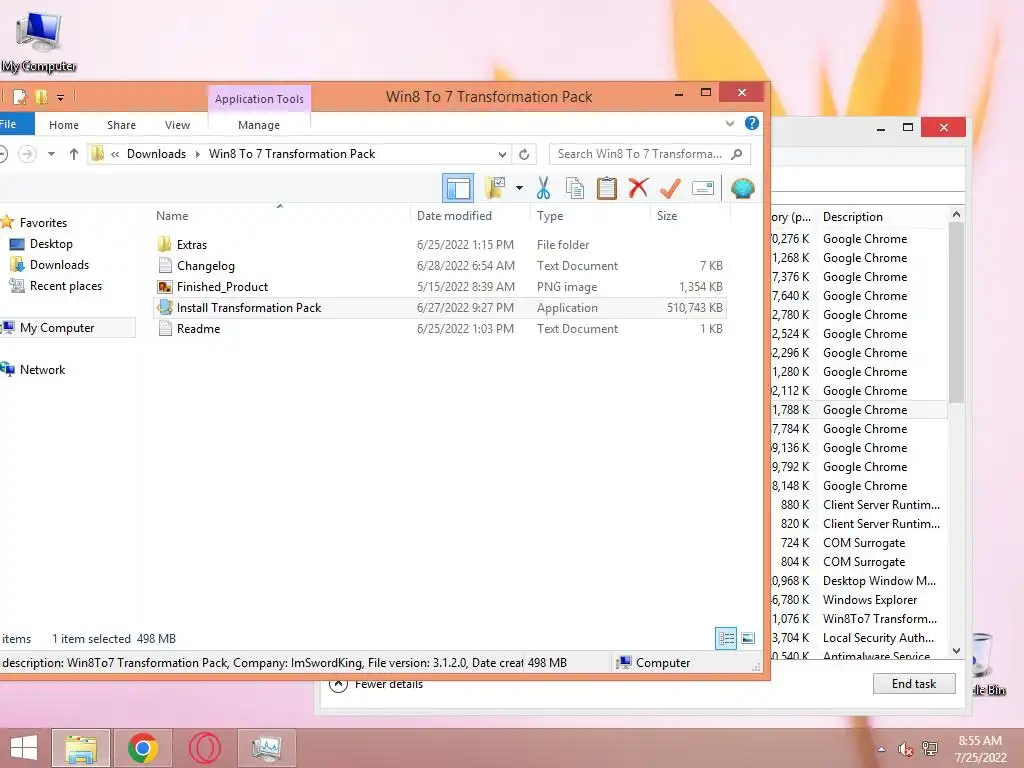Open the Manage ribbon tab
Viewport: 1024px width, 768px height.
point(259,125)
